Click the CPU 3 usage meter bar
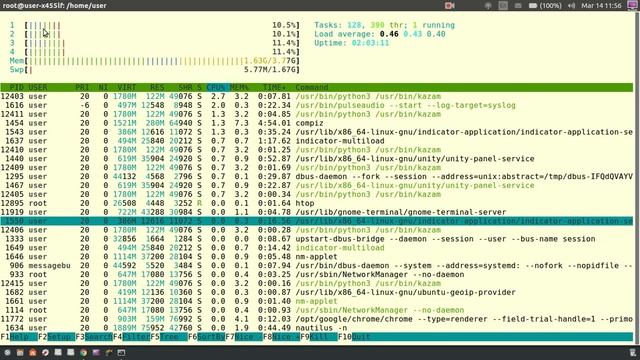Image resolution: width=640 pixels, height=360 pixels. [x=162, y=43]
